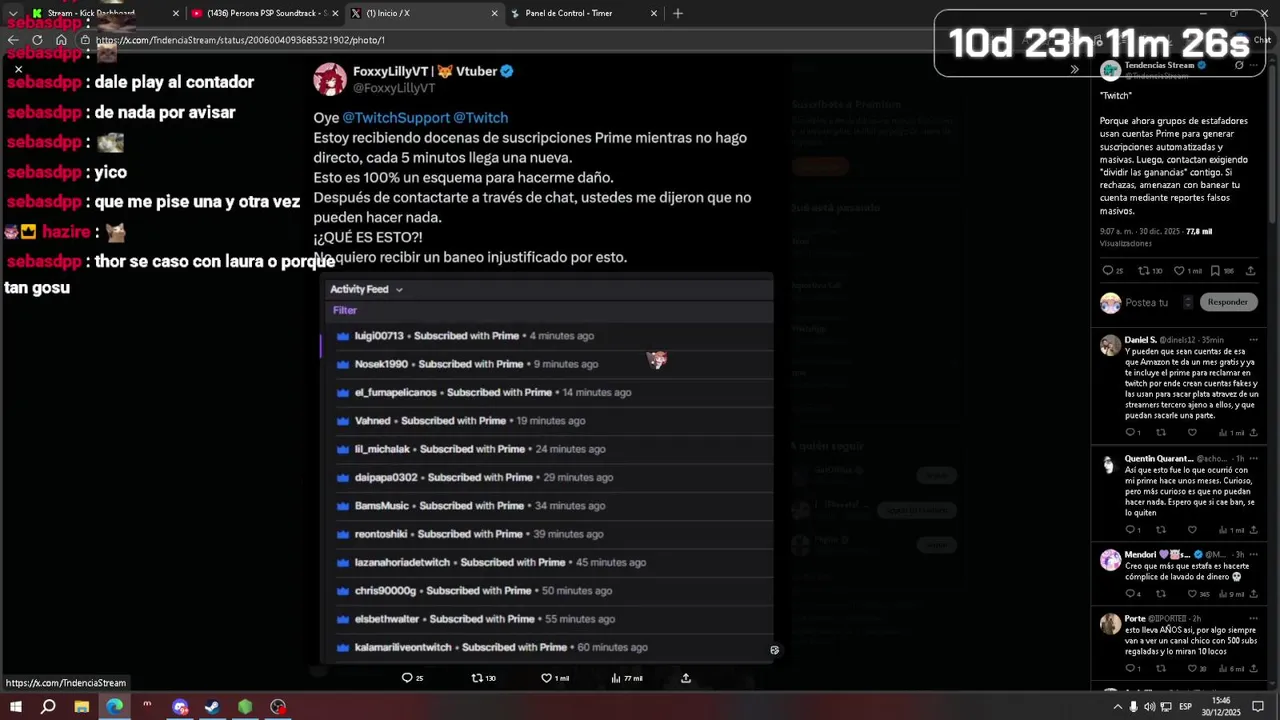1280x720 pixels.
Task: Open Tendencias Stream profile name
Action: coord(1159,65)
